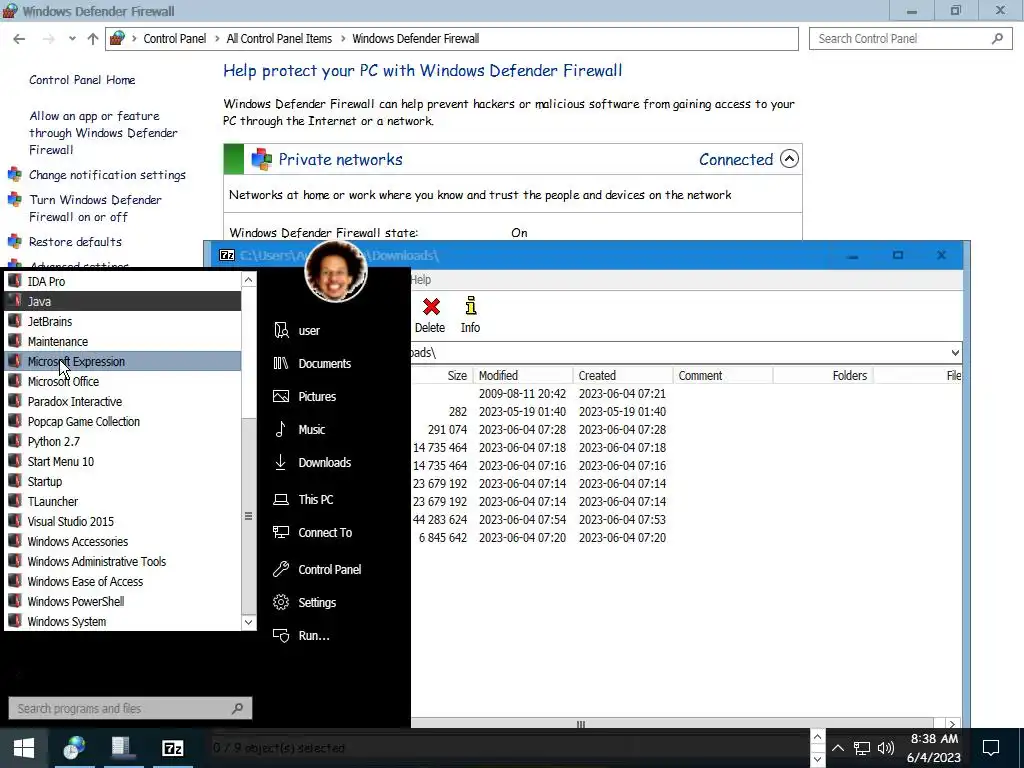Click All Control Panel Items breadcrumb
1024x768 pixels.
pos(279,39)
